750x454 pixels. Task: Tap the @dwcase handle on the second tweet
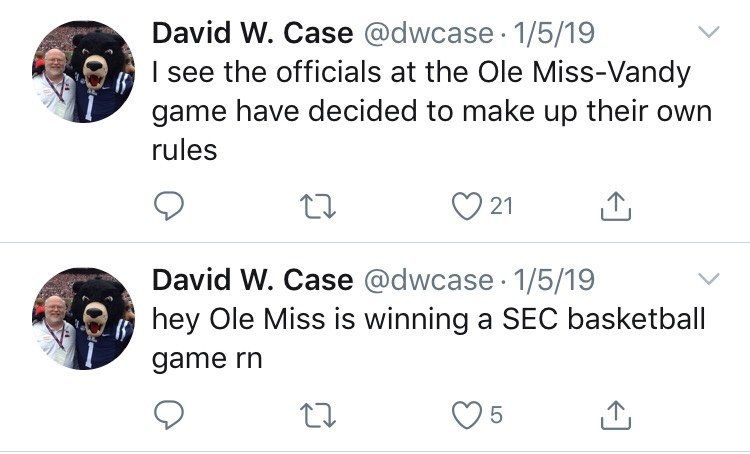[x=429, y=280]
